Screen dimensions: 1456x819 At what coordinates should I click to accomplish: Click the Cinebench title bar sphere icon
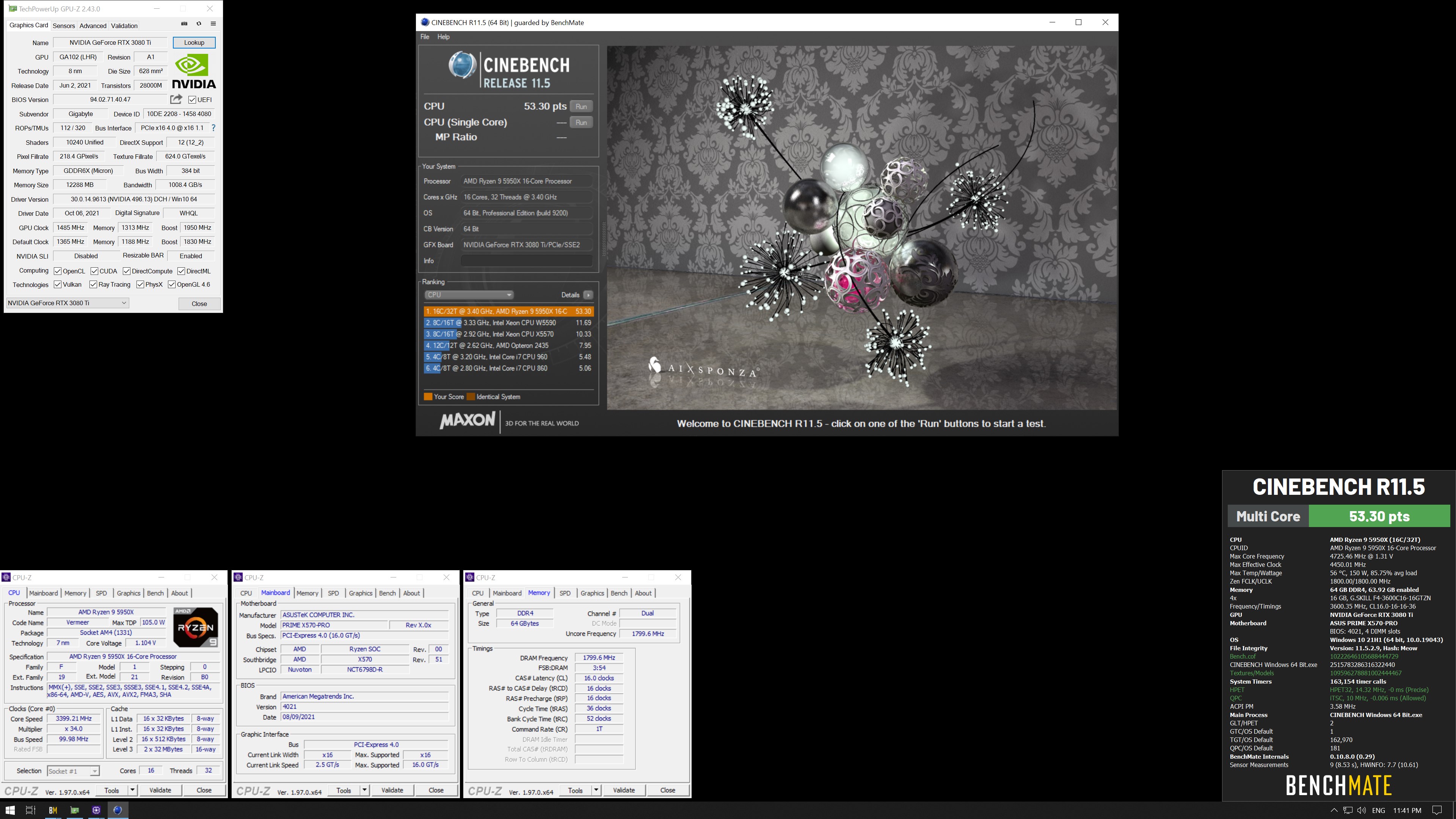425,22
